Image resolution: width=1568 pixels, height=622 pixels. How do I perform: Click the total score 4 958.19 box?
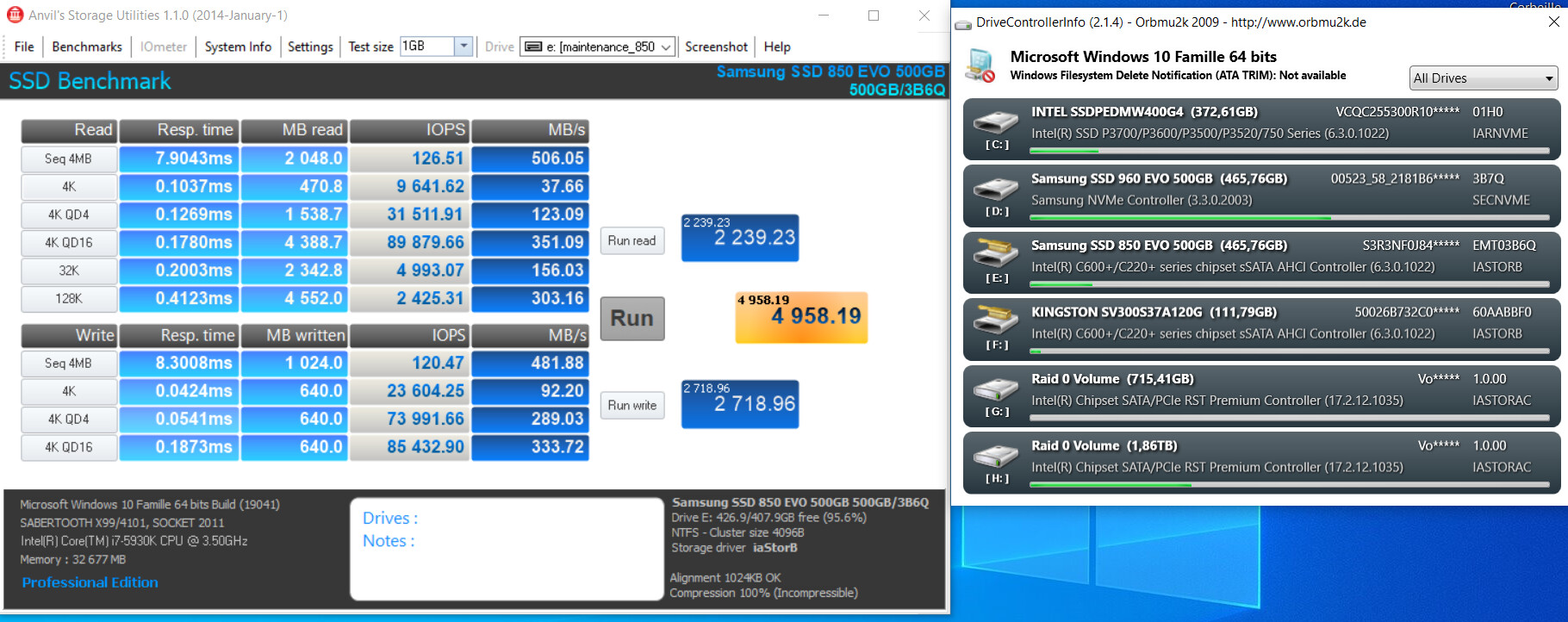click(x=801, y=318)
